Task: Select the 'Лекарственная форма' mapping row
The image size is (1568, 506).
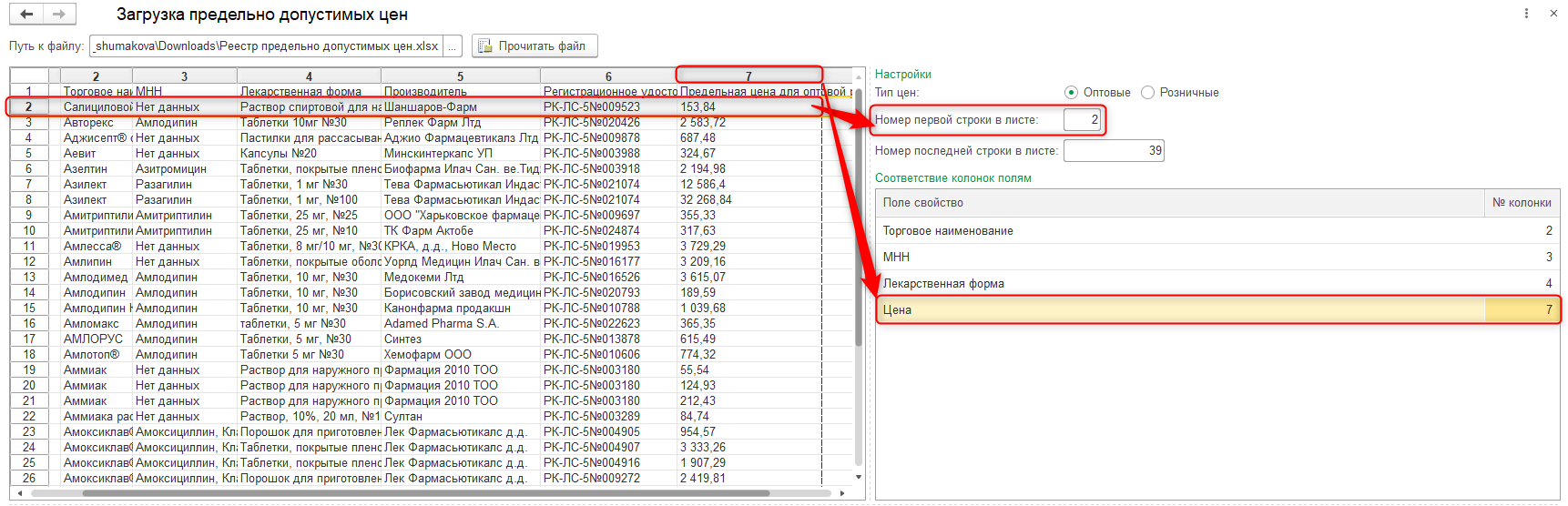Action: (1180, 284)
